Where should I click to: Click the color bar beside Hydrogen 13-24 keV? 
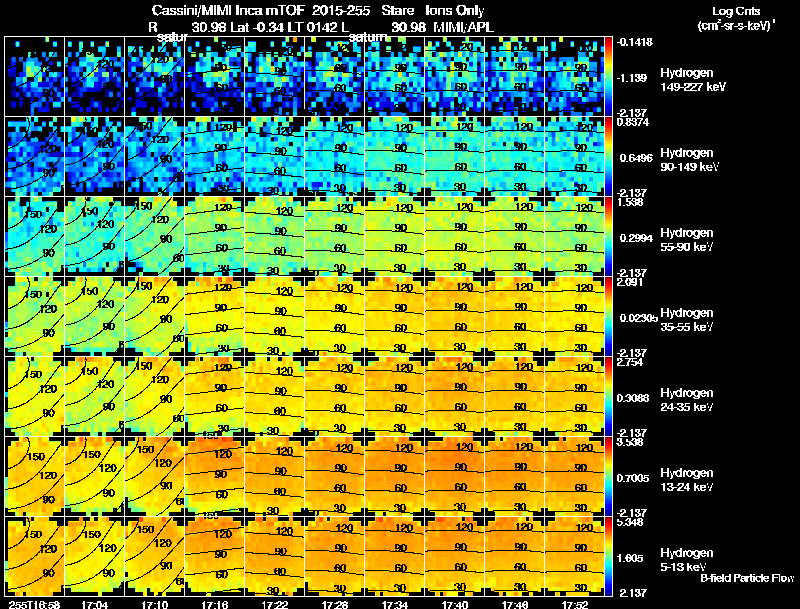(x=608, y=476)
